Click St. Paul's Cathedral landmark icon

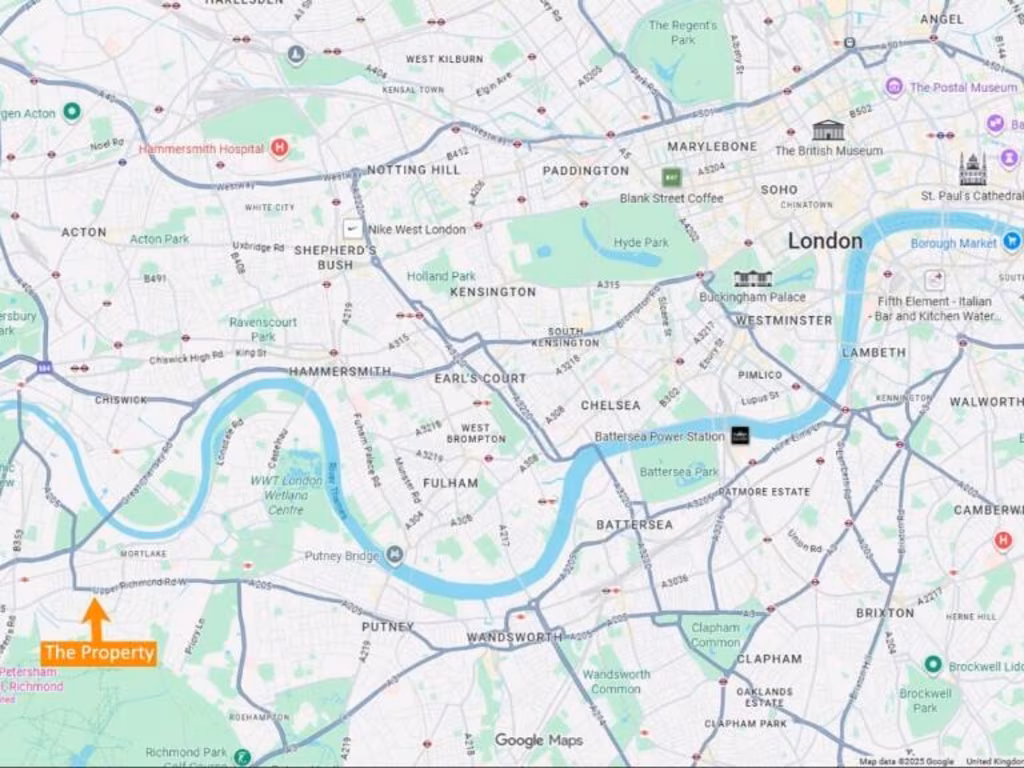pyautogui.click(x=972, y=169)
